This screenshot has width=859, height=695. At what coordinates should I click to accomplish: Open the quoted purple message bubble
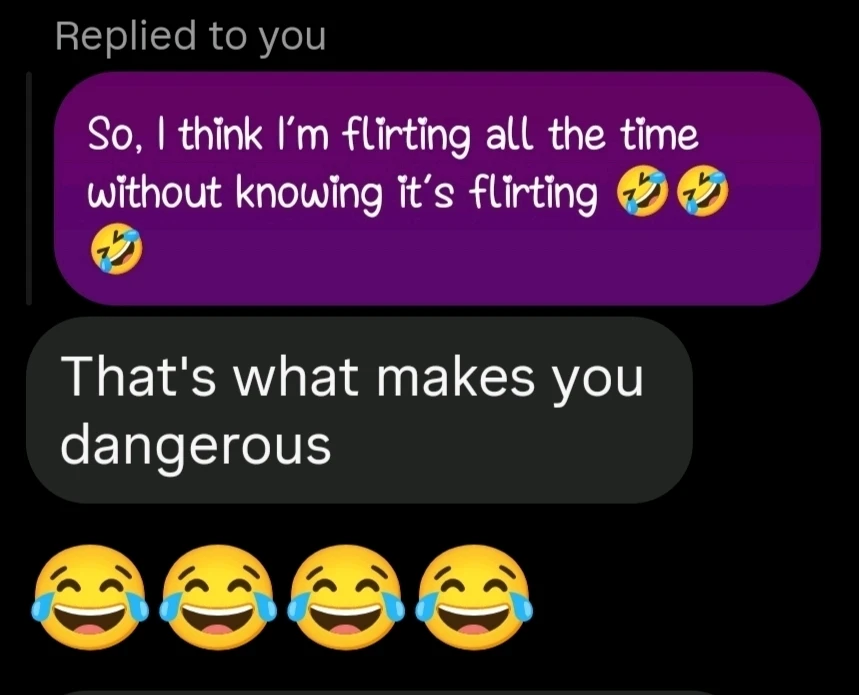tap(438, 188)
